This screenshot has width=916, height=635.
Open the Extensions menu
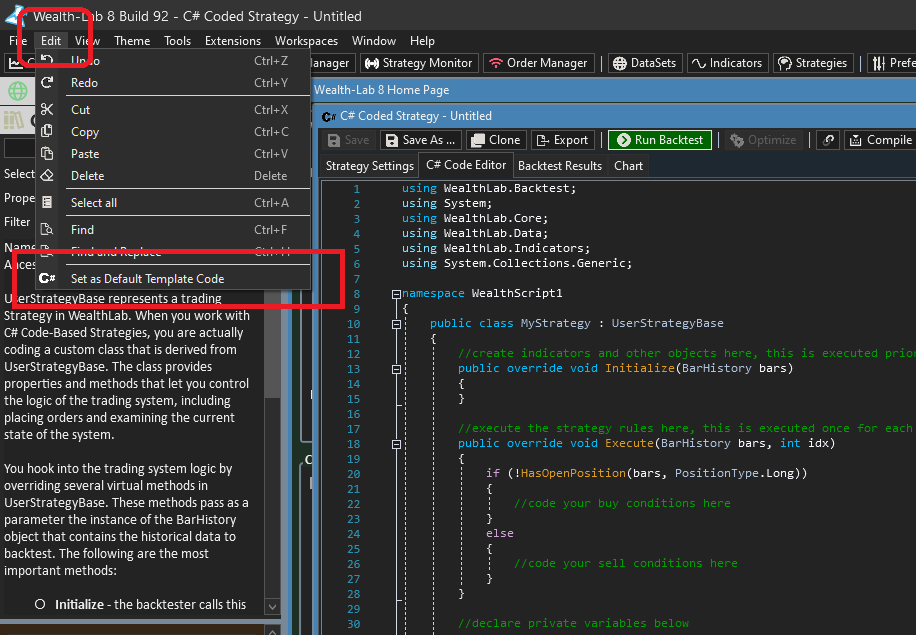click(x=232, y=41)
